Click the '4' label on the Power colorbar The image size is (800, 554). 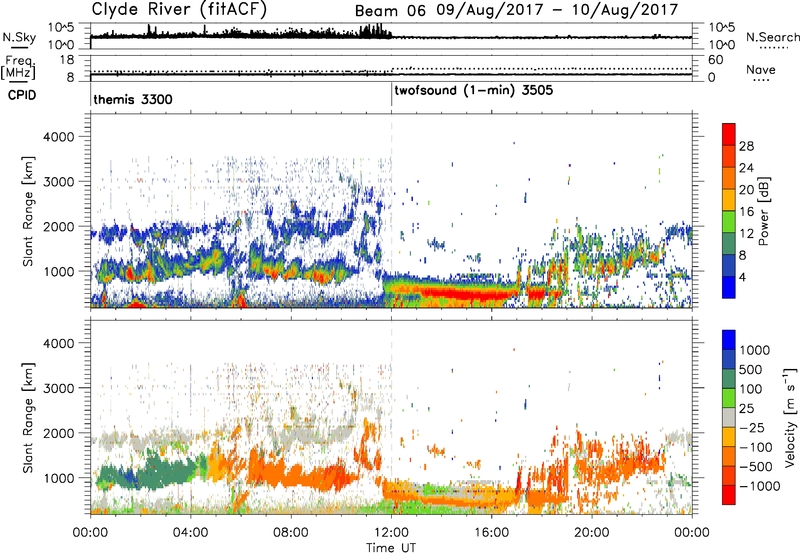click(x=742, y=277)
